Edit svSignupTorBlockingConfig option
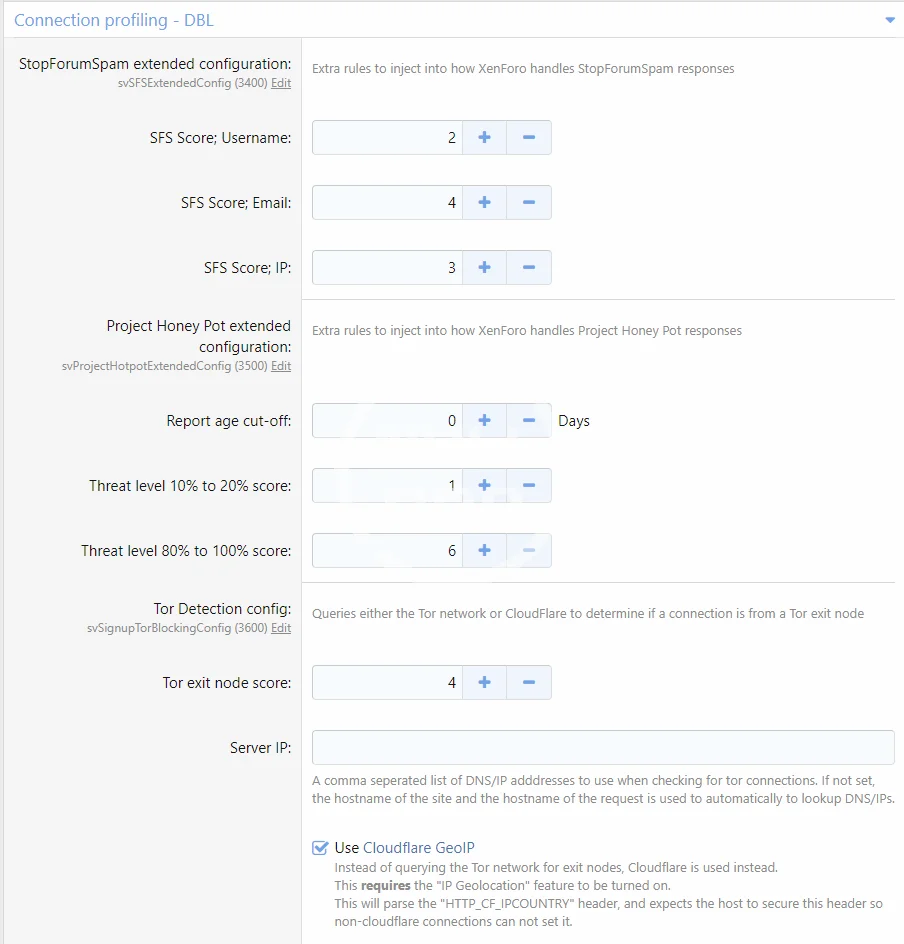The height and width of the screenshot is (944, 904). coord(281,629)
